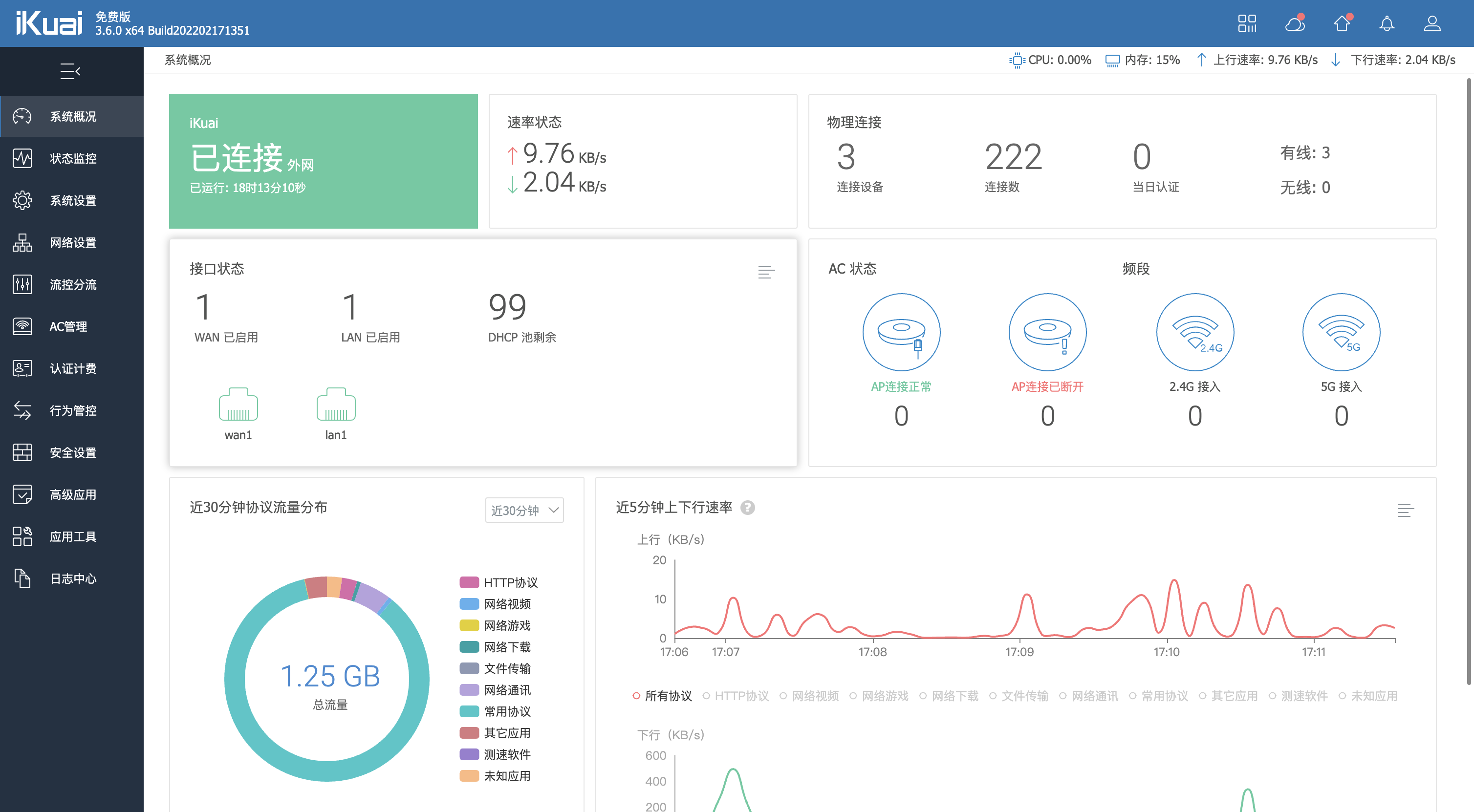Click the notification bell icon
The image size is (1474, 812).
(1387, 23)
